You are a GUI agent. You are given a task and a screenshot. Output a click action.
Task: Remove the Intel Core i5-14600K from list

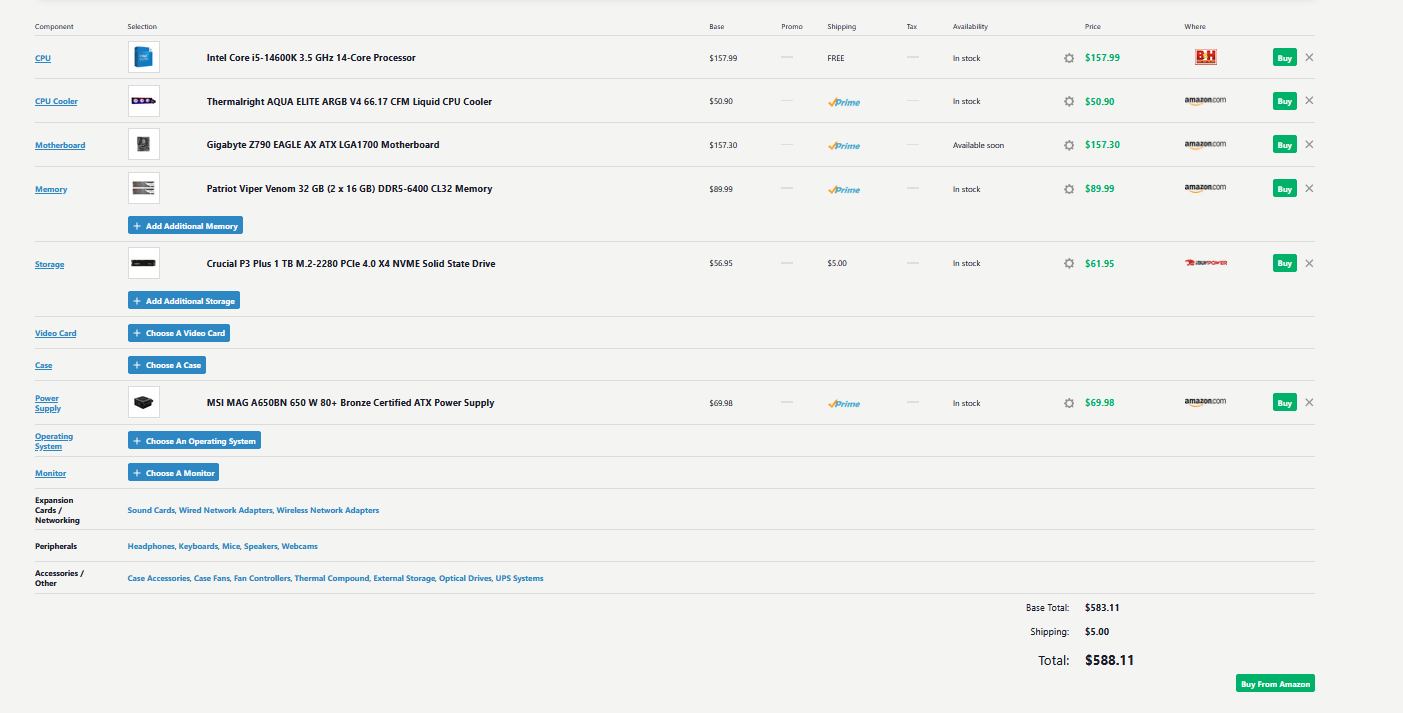click(x=1309, y=57)
